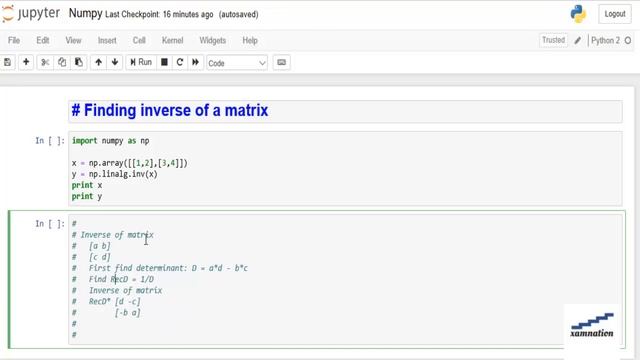Paste cells below icon

(79, 62)
